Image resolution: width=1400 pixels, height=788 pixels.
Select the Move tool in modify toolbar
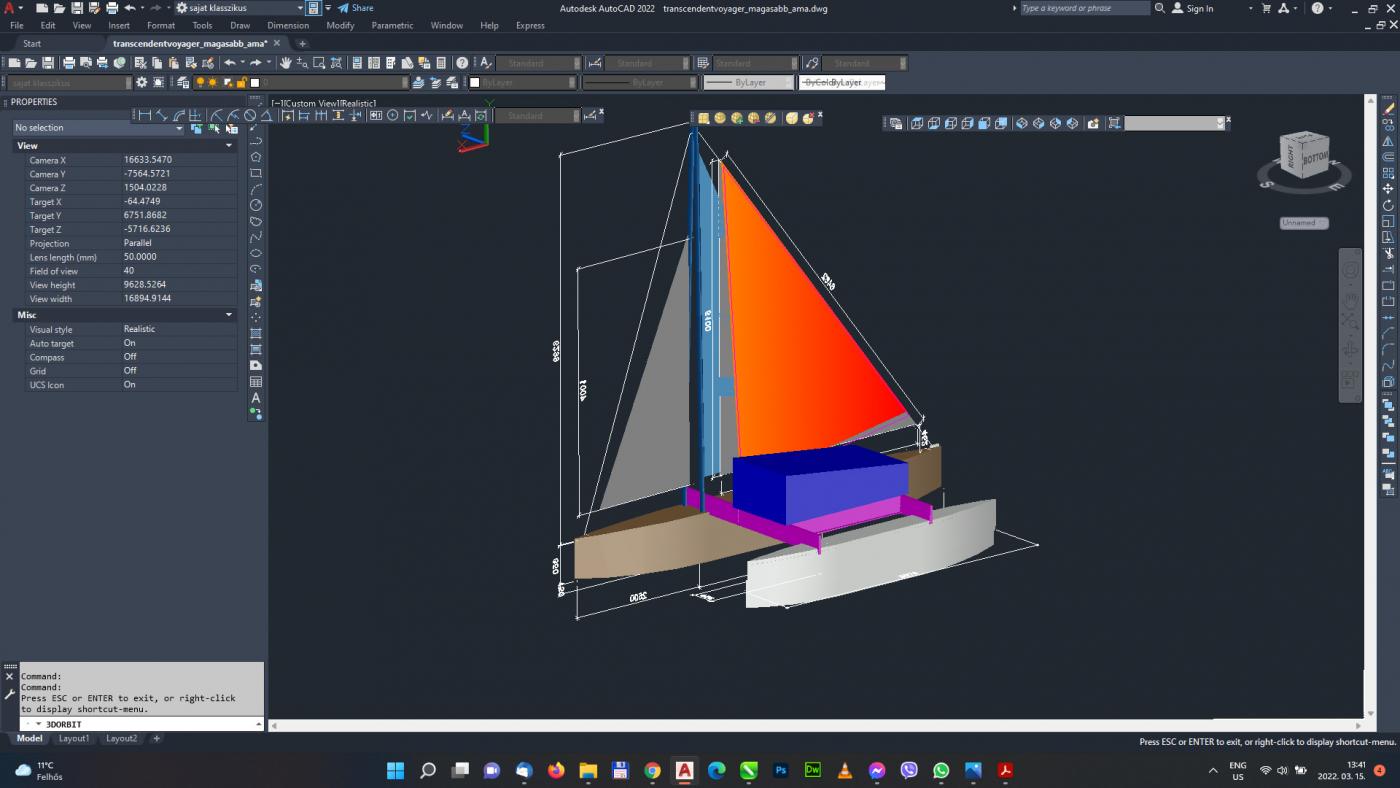[x=1388, y=189]
